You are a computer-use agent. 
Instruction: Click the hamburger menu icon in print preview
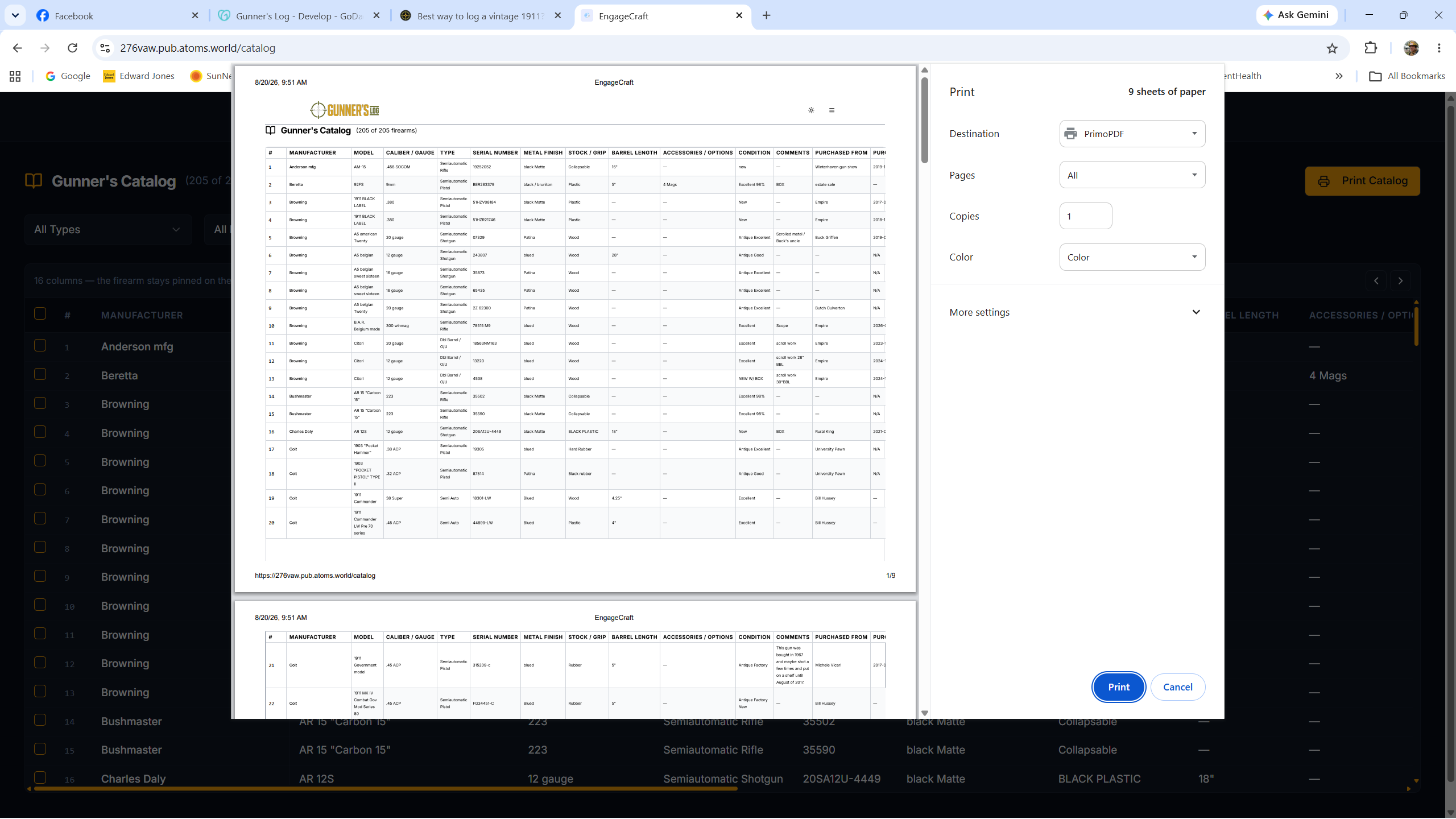pos(832,110)
